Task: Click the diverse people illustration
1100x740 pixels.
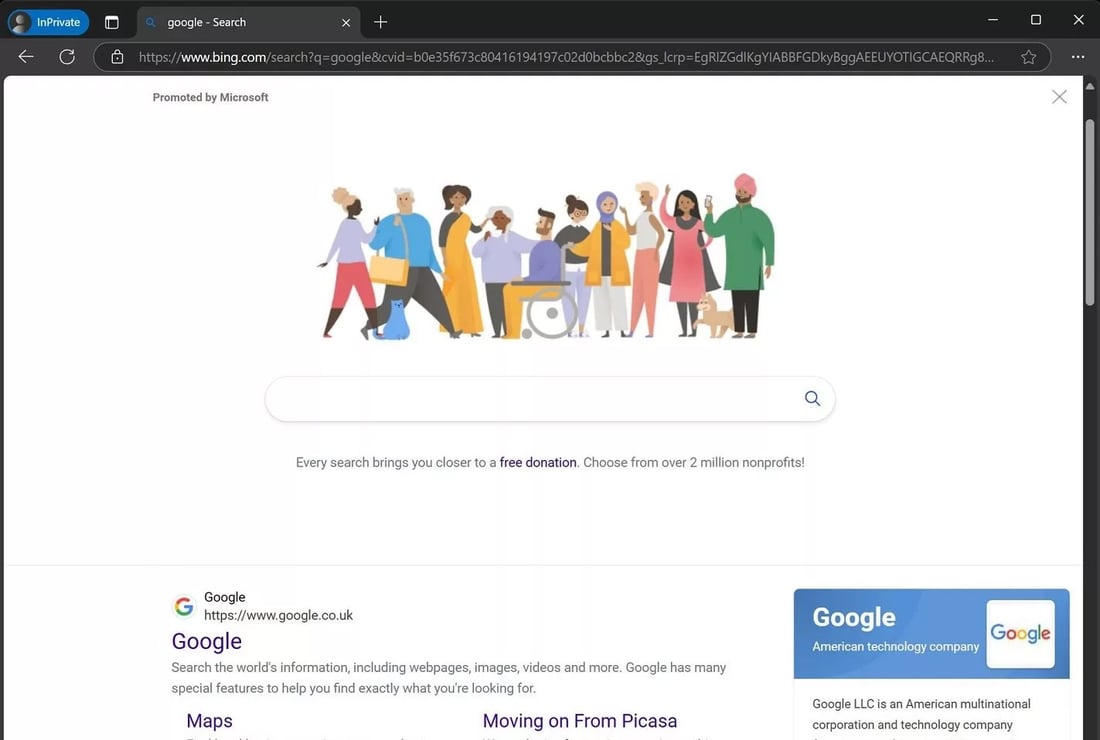Action: pyautogui.click(x=546, y=257)
